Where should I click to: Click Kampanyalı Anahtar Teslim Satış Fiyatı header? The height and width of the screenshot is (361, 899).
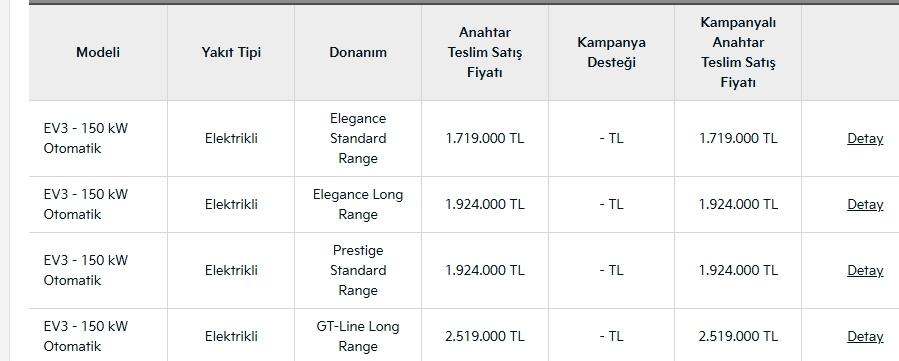click(738, 53)
